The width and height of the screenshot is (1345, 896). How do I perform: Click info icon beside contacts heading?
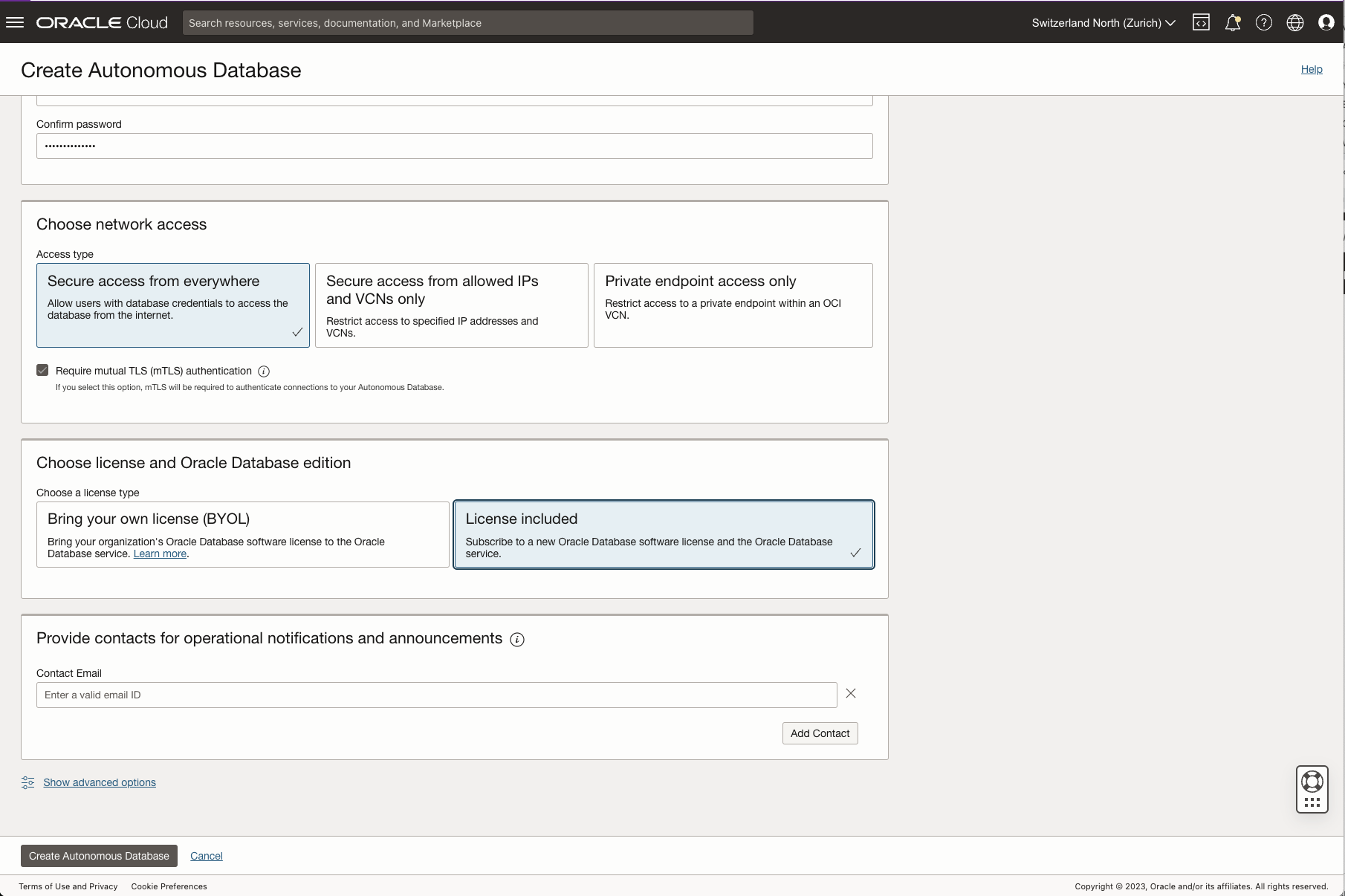[517, 640]
